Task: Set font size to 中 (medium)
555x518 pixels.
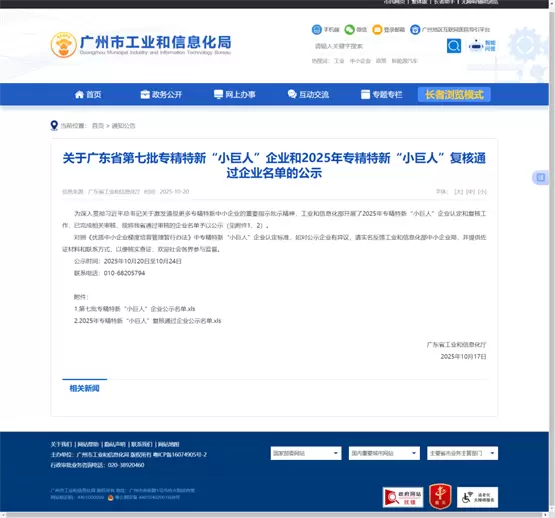Action: click(x=470, y=192)
